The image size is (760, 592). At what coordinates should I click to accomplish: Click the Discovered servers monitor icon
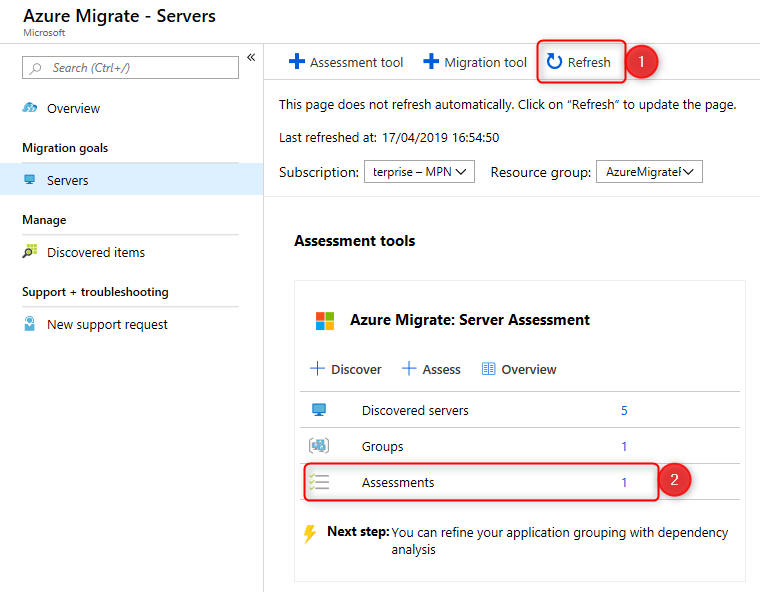point(319,410)
